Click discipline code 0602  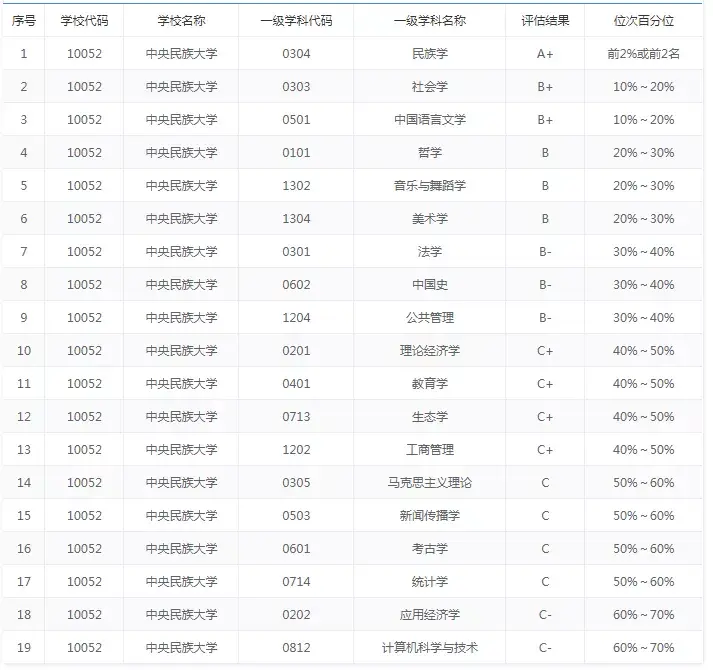click(x=296, y=285)
